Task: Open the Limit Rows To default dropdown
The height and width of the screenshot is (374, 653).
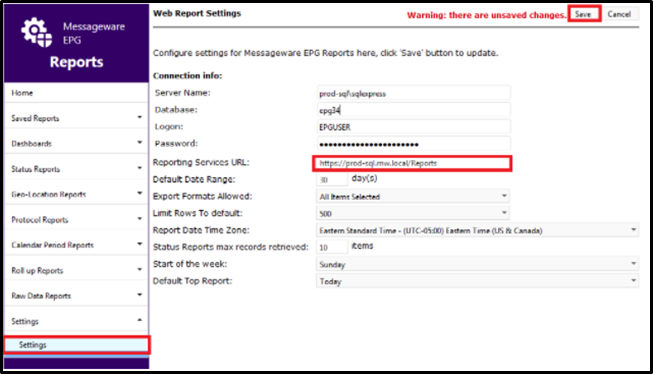Action: (x=413, y=213)
